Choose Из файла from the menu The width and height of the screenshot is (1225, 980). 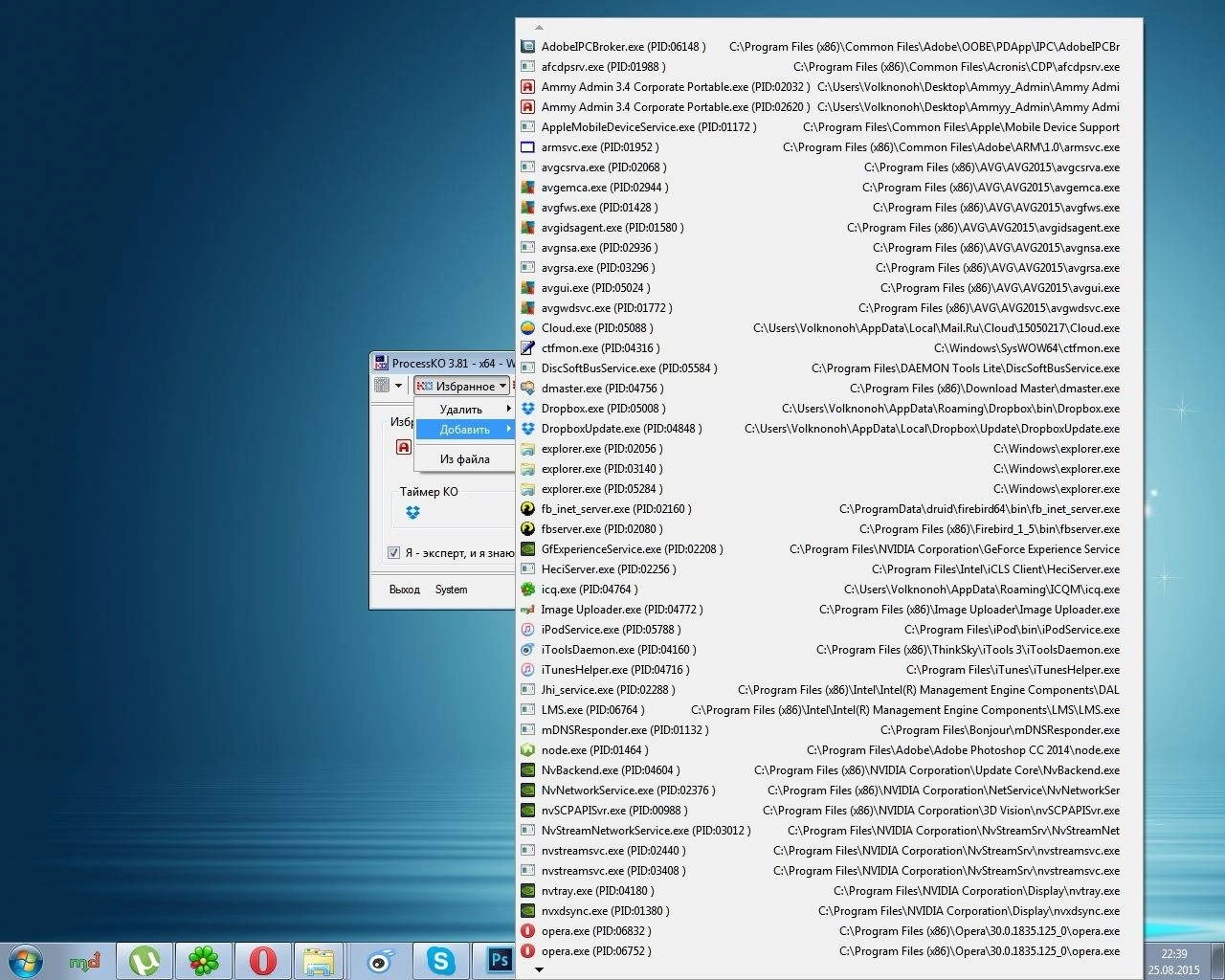(465, 458)
